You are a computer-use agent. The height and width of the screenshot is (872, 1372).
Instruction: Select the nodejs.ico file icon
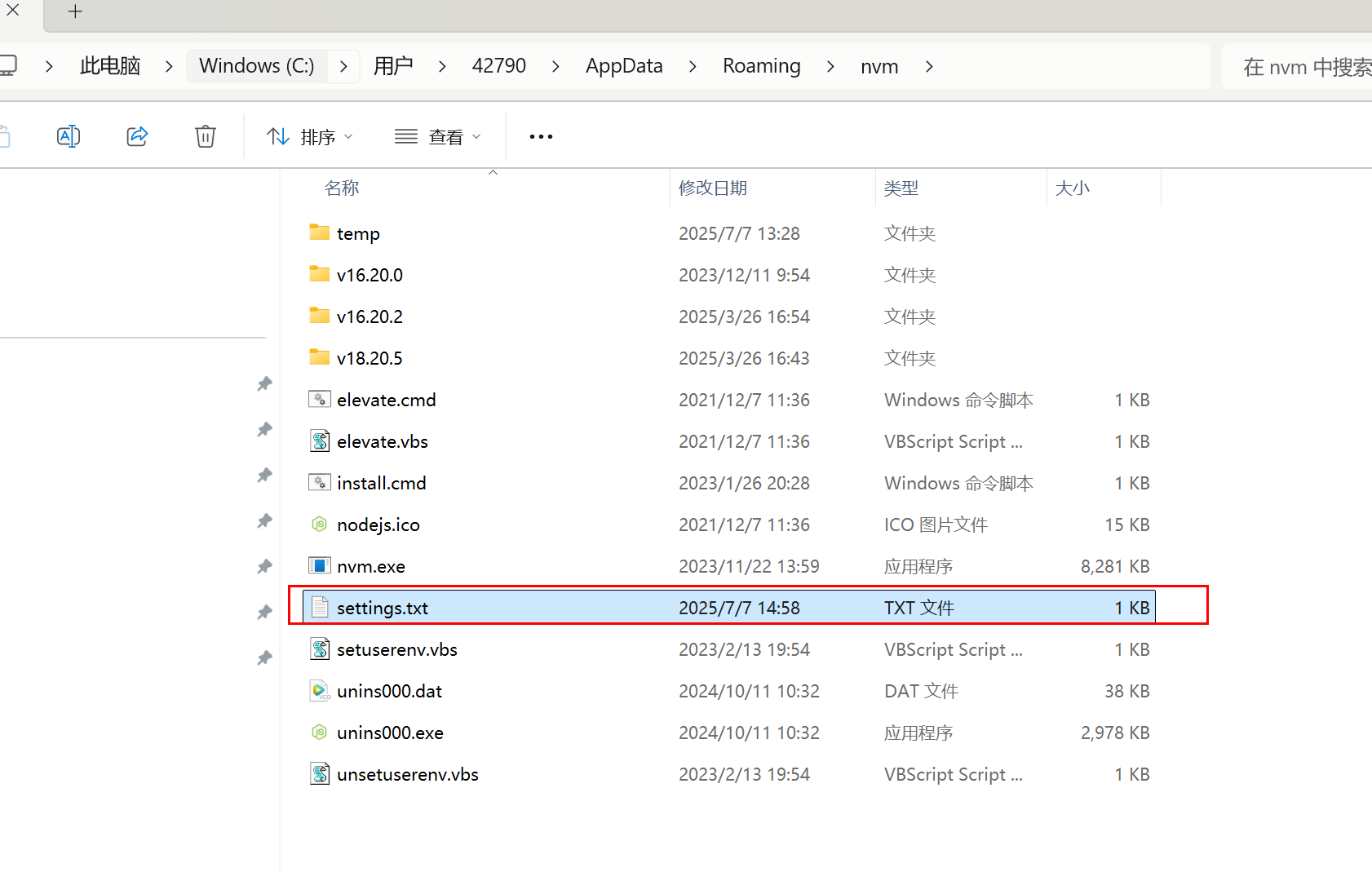coord(320,525)
